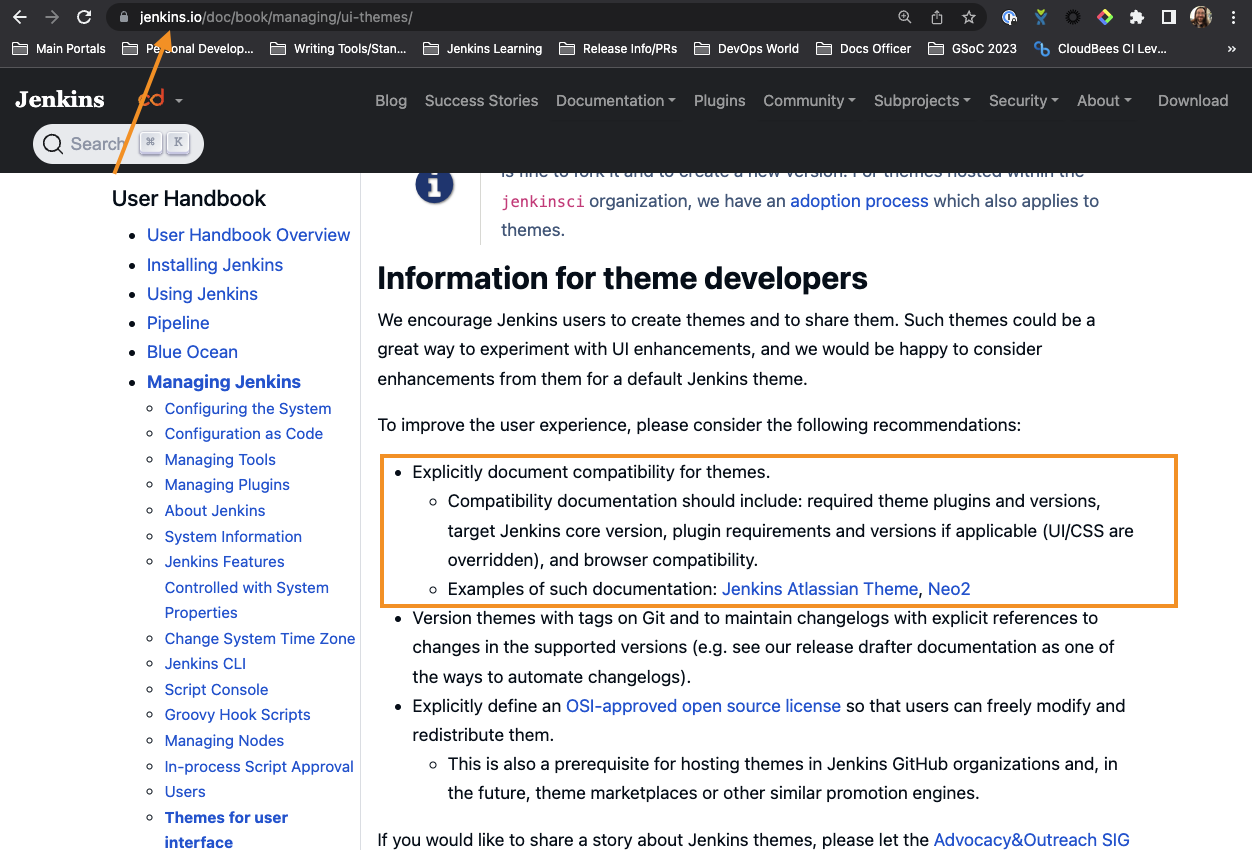Viewport: 1252px width, 850px height.
Task: Click the zoom magnifier icon in address bar
Action: coord(905,17)
